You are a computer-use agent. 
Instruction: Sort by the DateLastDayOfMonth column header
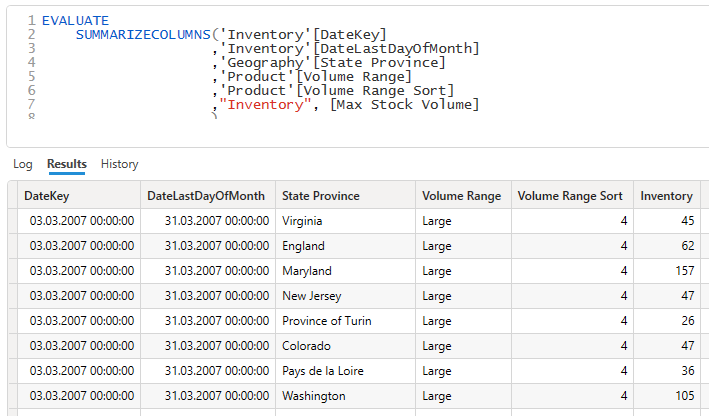coord(206,196)
